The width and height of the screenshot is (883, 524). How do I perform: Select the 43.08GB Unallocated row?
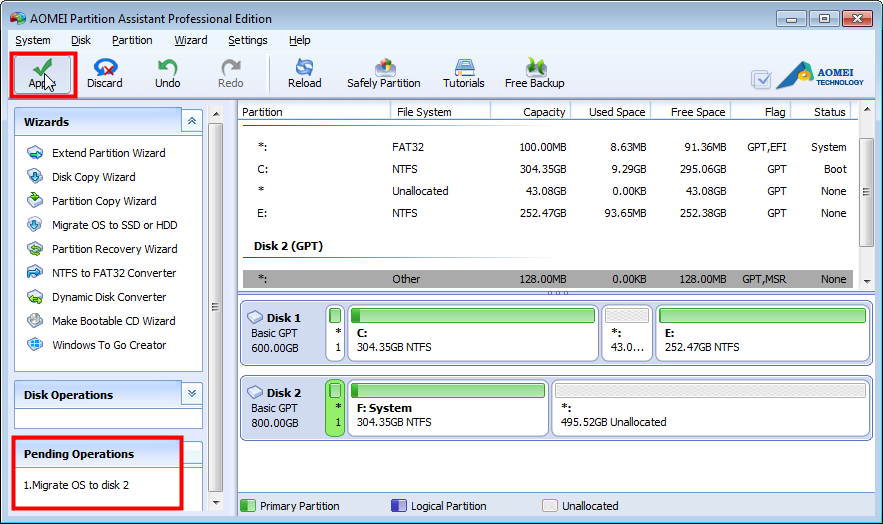[548, 191]
